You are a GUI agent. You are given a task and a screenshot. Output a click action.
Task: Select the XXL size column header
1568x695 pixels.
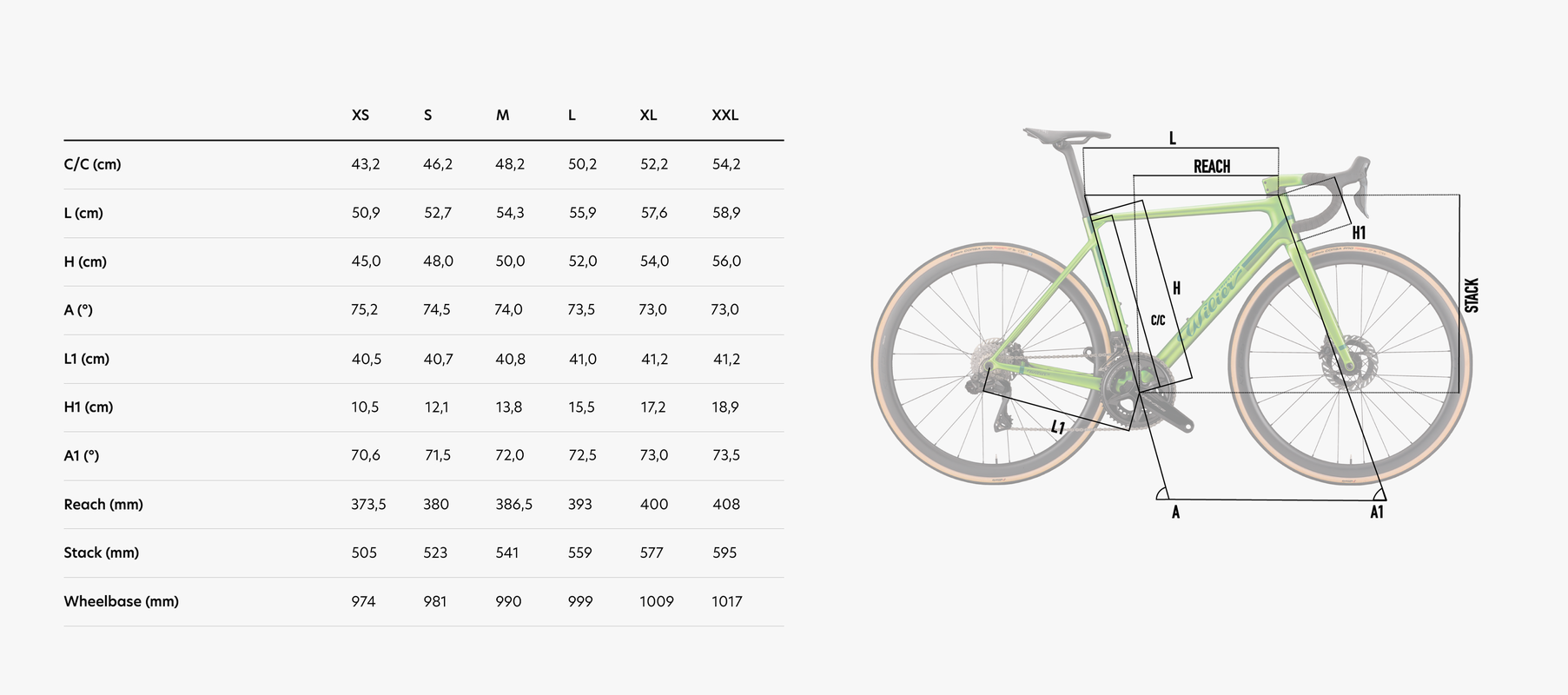pos(724,115)
